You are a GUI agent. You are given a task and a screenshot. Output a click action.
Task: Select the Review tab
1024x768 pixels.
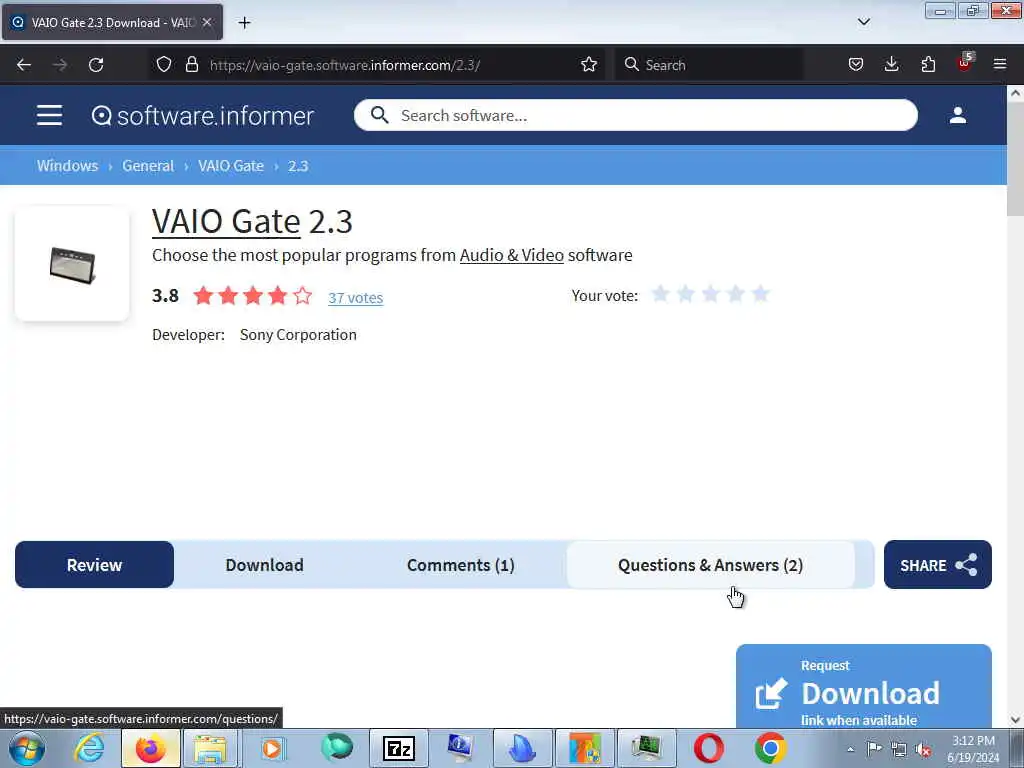(95, 565)
